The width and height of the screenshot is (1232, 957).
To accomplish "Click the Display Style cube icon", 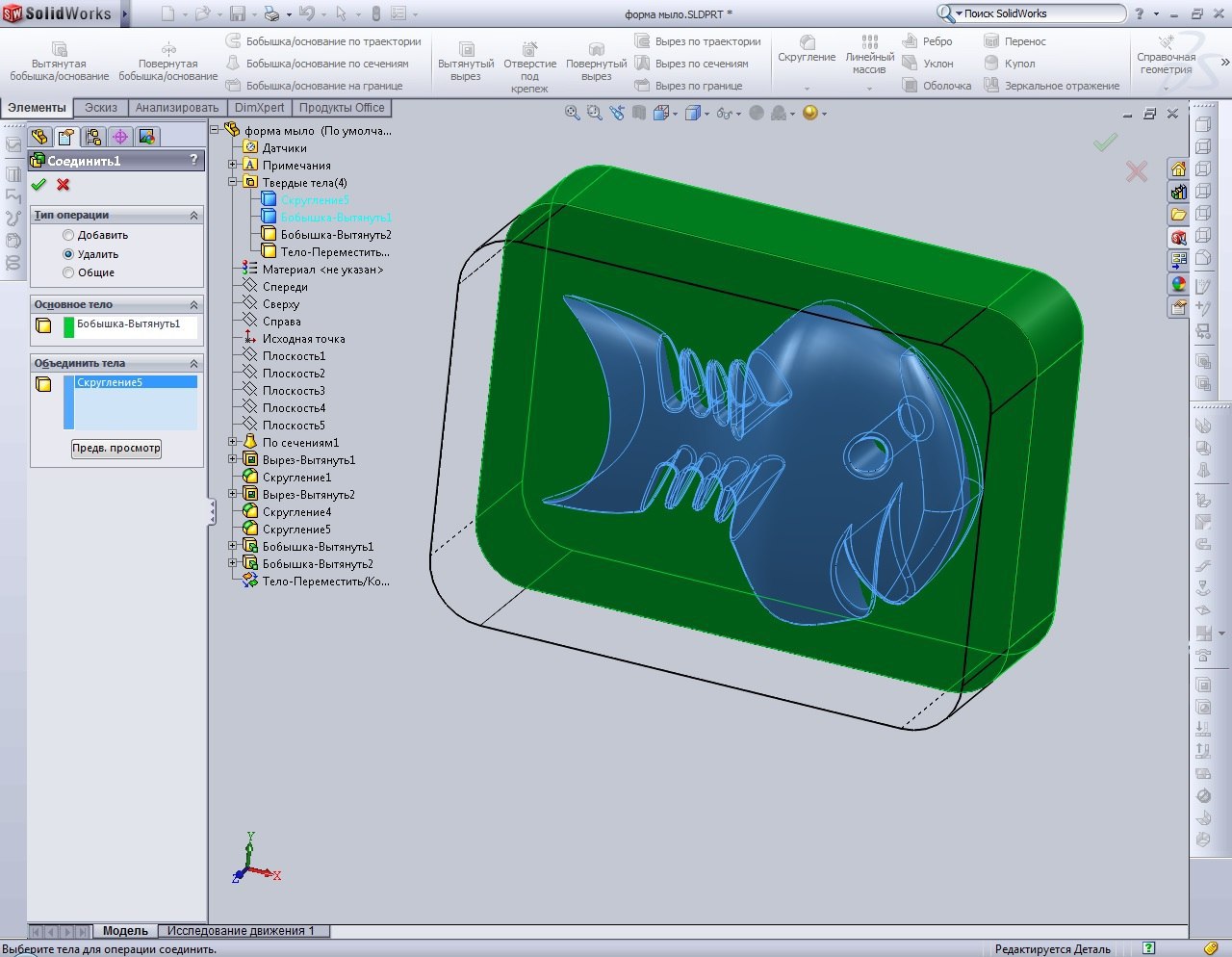I will click(694, 113).
